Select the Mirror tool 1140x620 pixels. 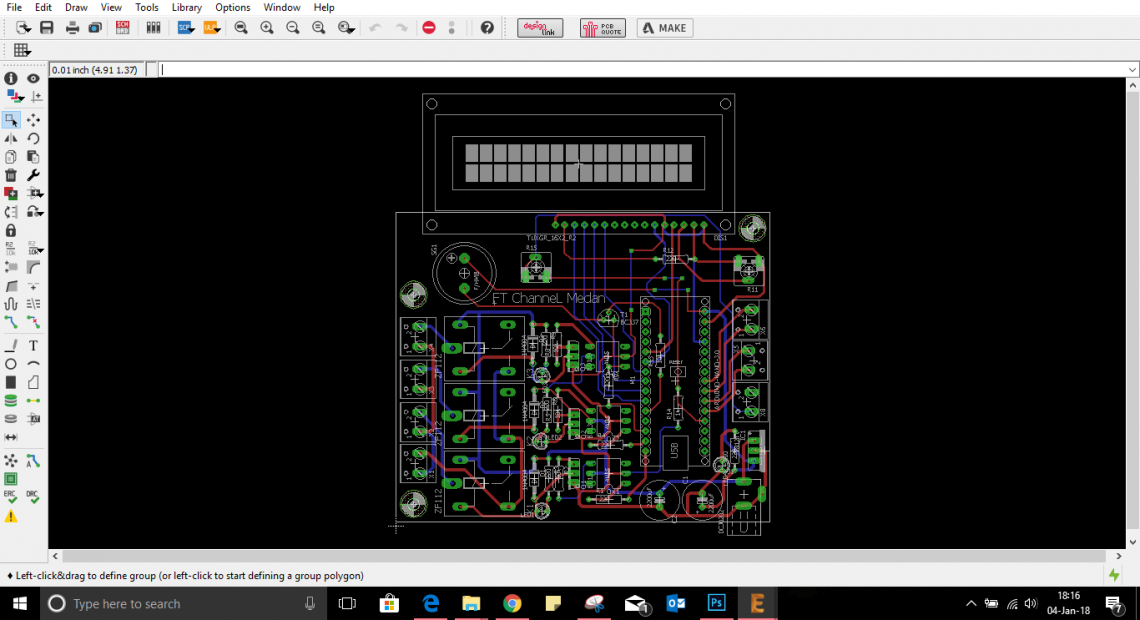pos(11,138)
